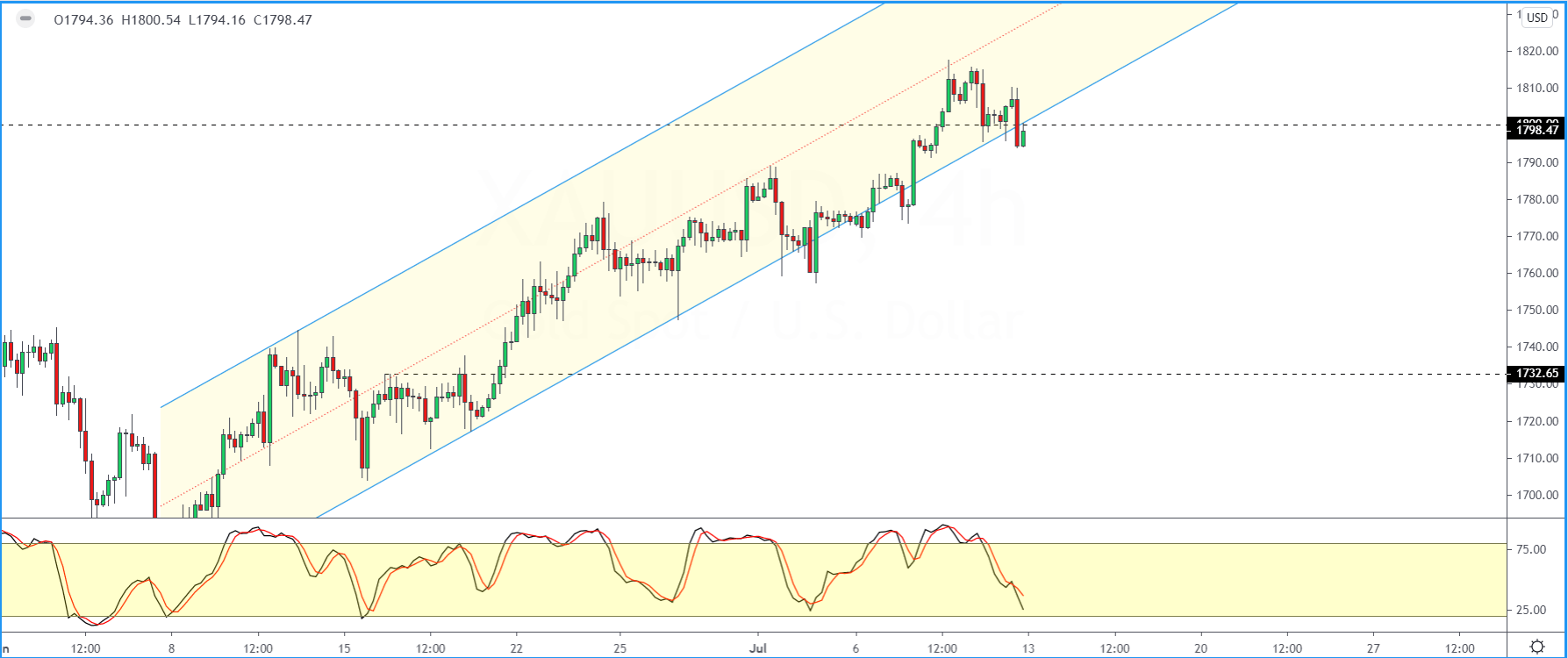Select the 1732.65 price line label
Viewport: 1568px width, 658px height.
[x=1536, y=374]
